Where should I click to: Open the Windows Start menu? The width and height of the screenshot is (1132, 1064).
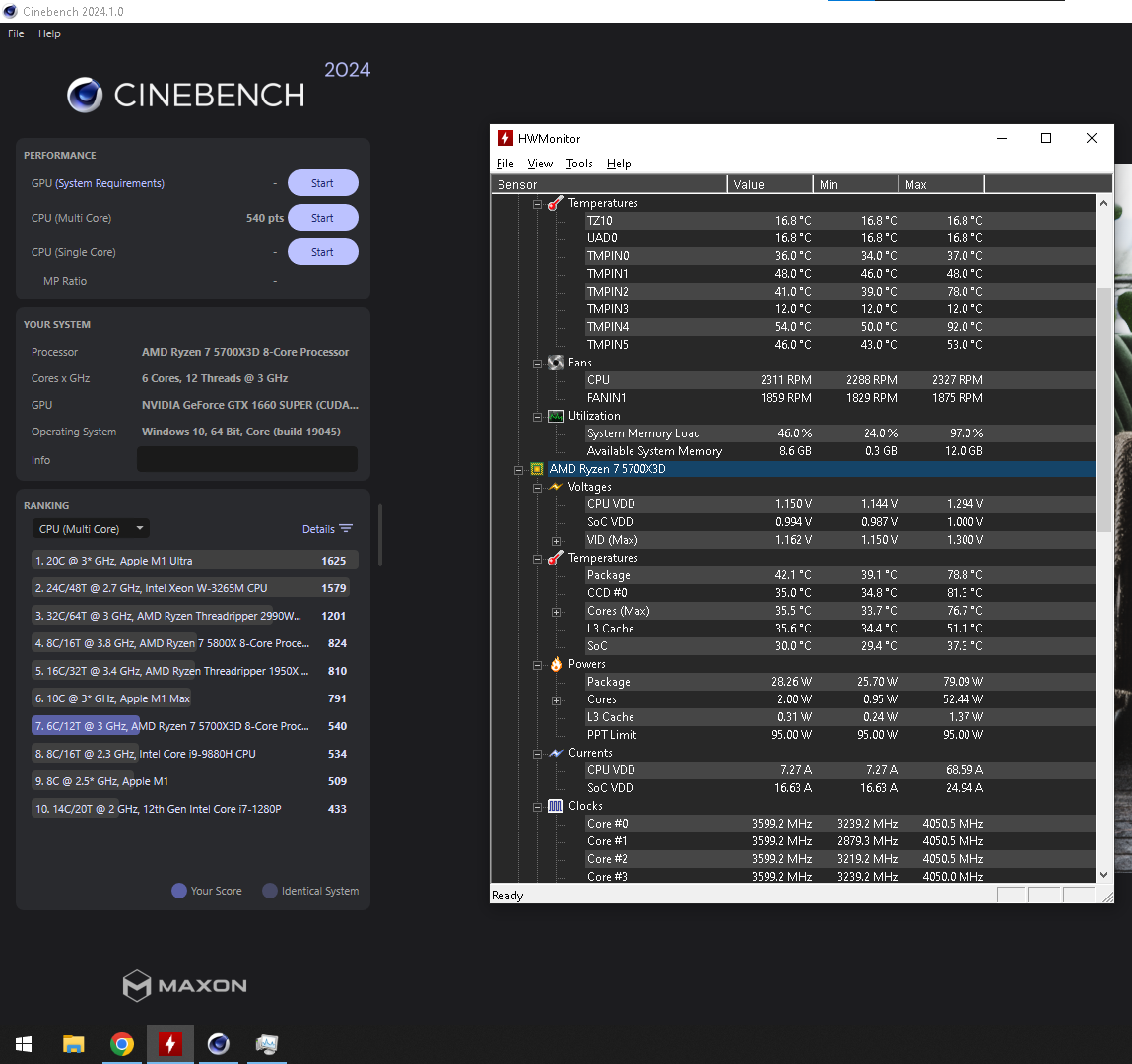24,1044
